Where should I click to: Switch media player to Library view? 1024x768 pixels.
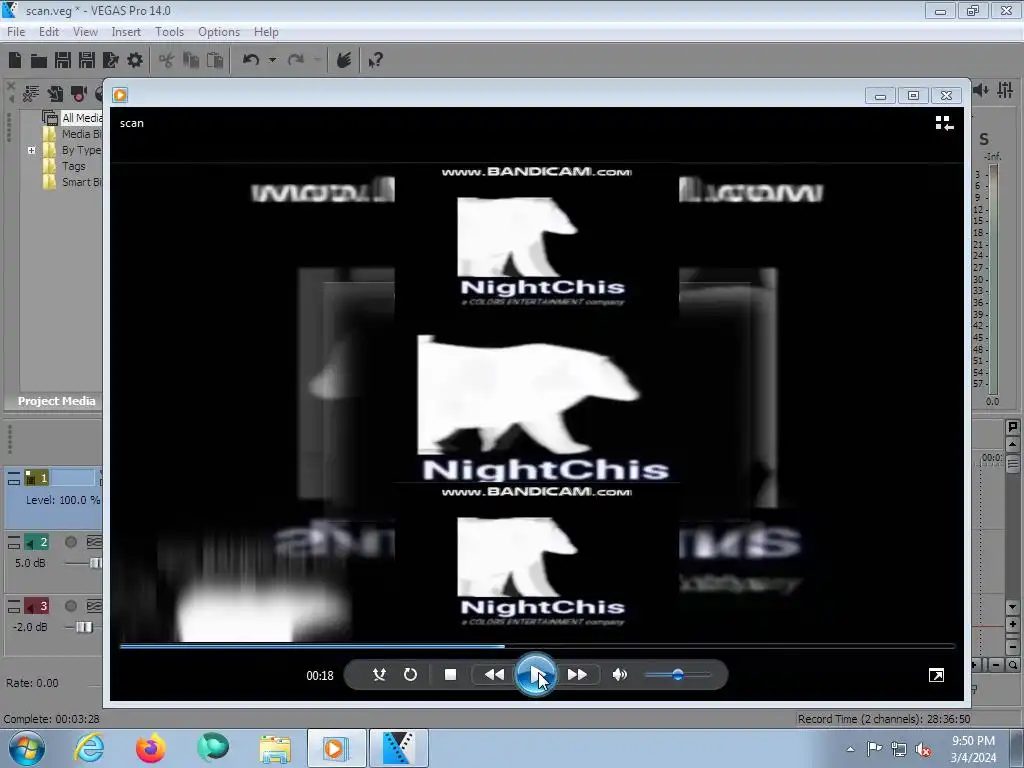944,123
